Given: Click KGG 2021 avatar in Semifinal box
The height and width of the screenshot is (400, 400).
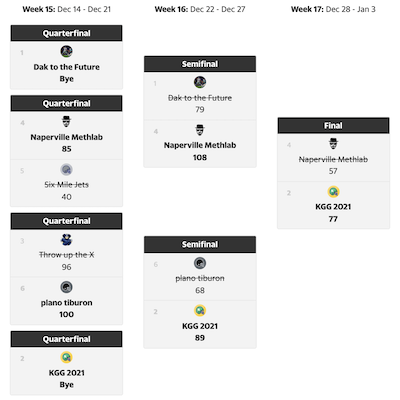Looking at the screenshot, I should pyautogui.click(x=200, y=311).
